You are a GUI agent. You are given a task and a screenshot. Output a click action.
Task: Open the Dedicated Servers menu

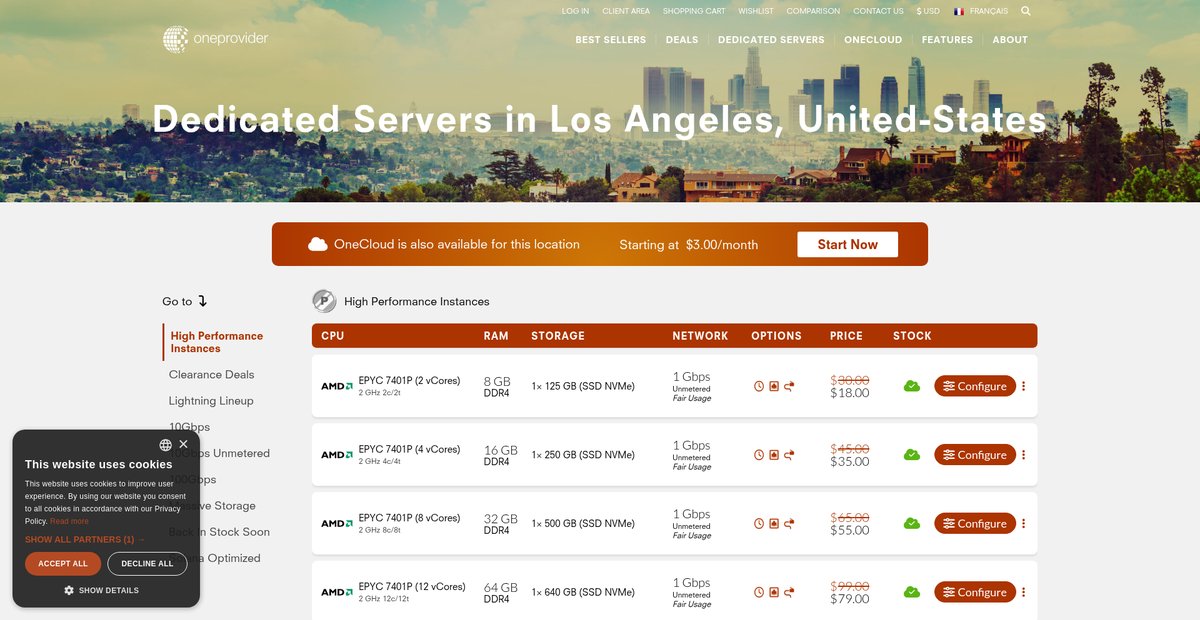coord(771,40)
